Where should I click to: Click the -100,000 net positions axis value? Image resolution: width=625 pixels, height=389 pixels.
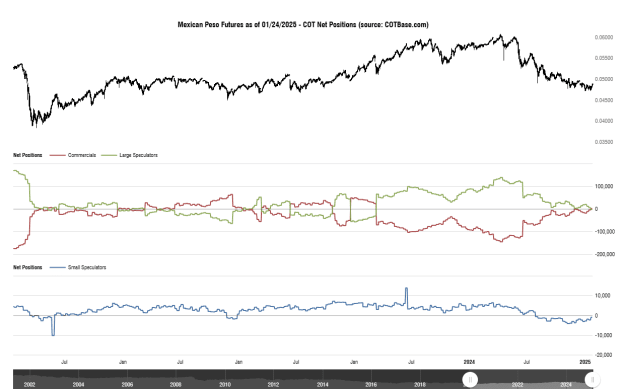605,232
